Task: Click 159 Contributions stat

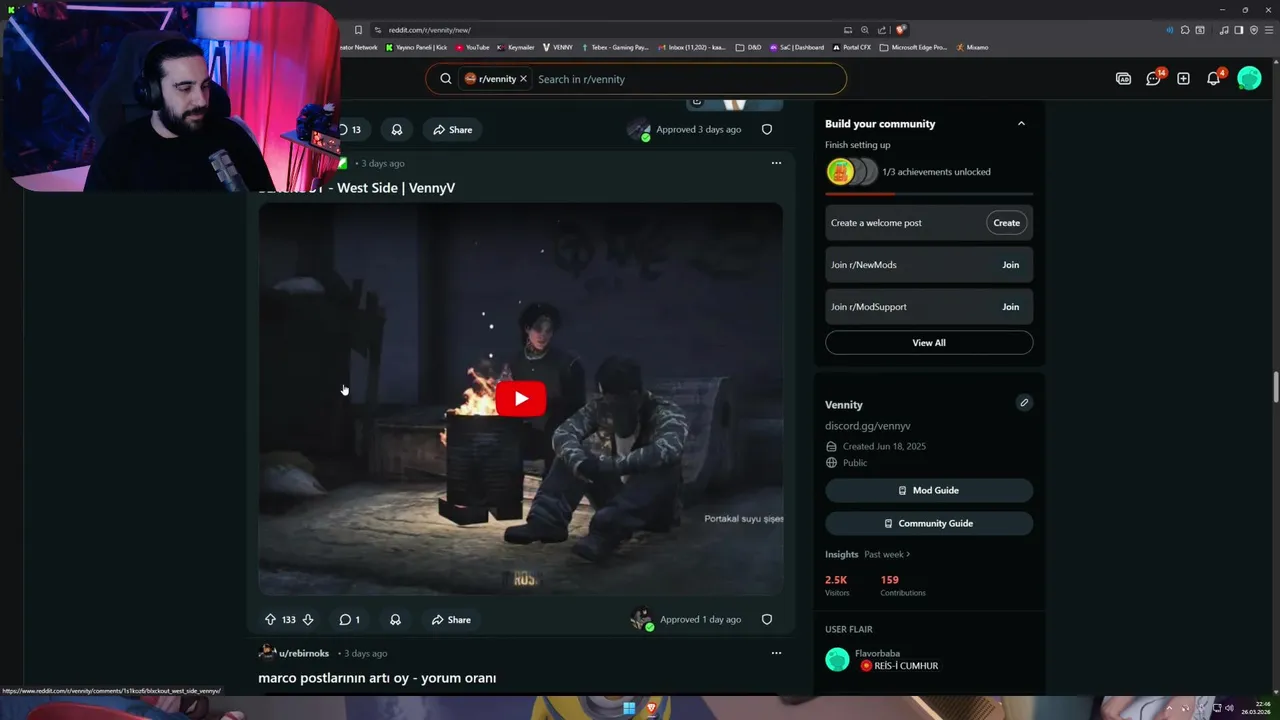Action: [903, 586]
